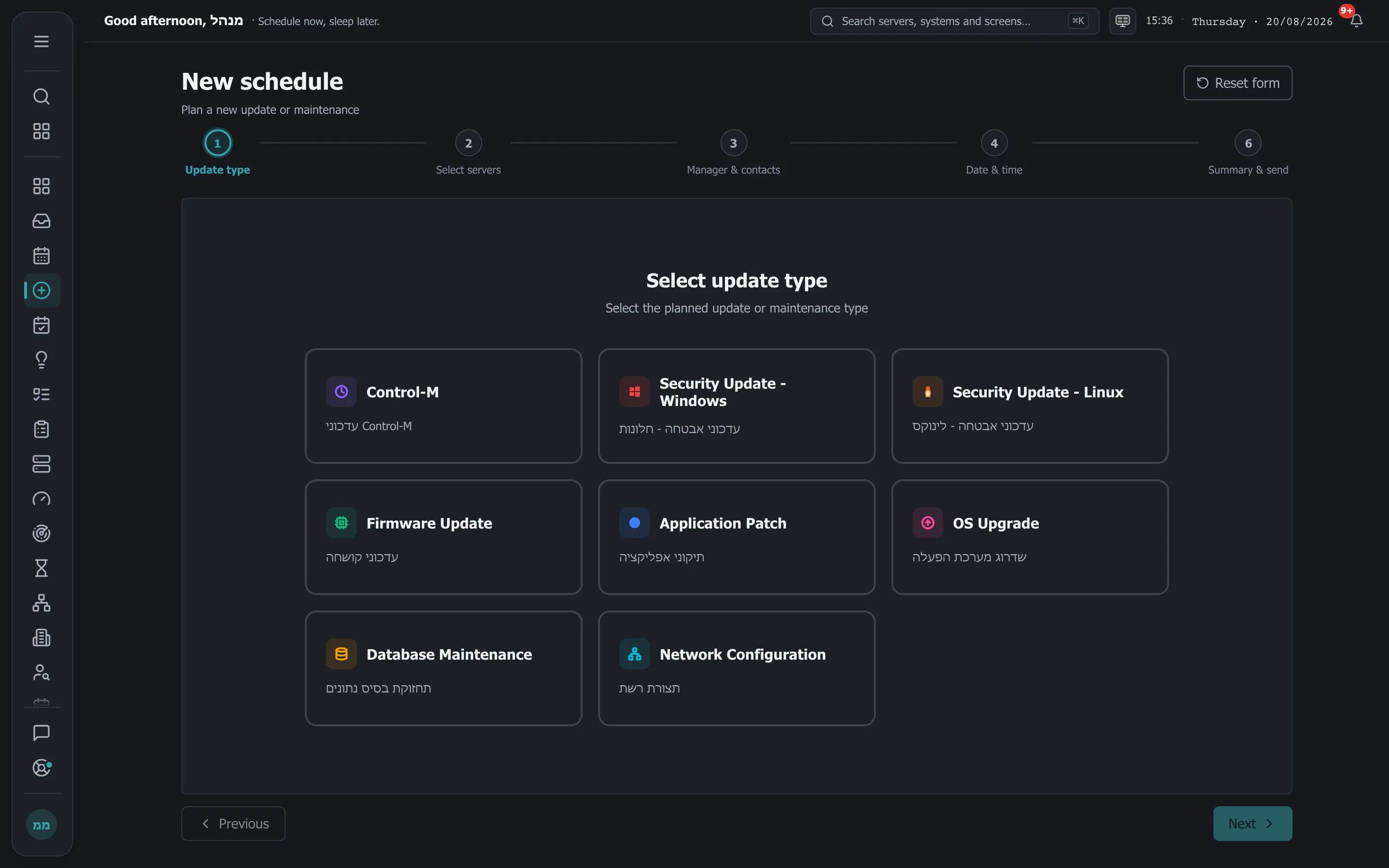Viewport: 1389px width, 868px height.
Task: Open the clipboard list icon in sidebar
Action: [x=41, y=429]
